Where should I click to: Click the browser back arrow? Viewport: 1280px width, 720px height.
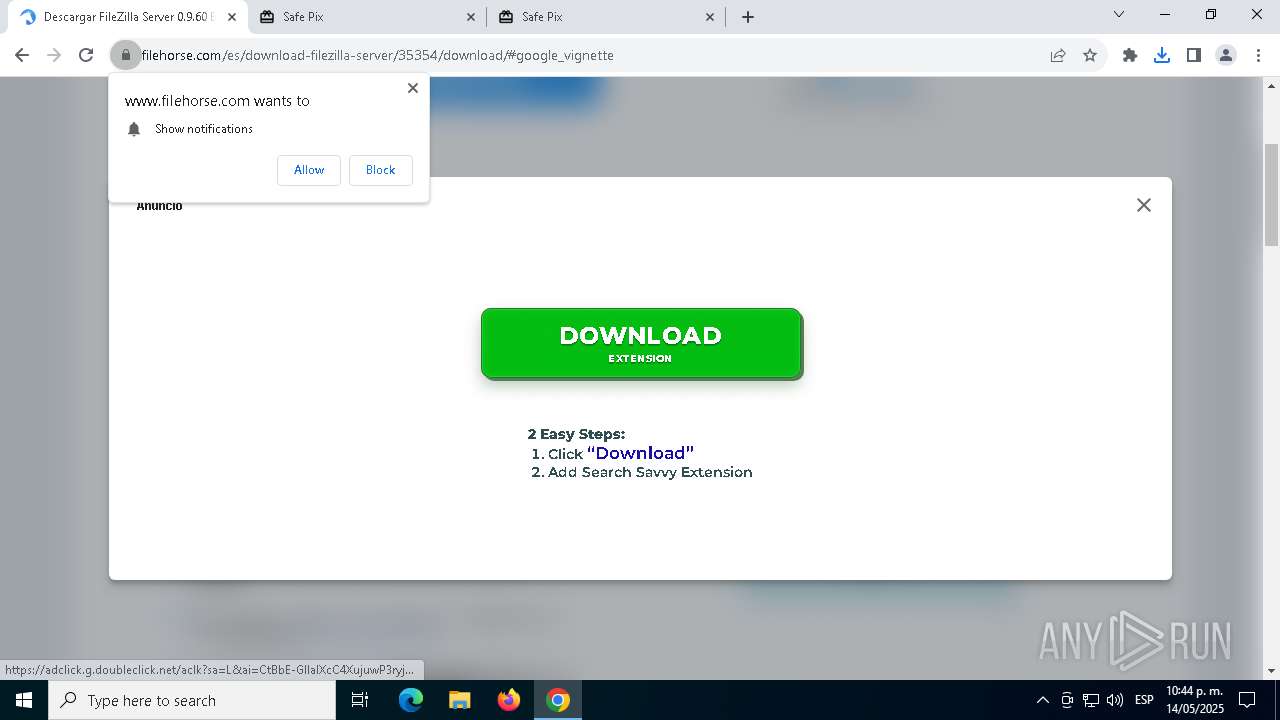click(22, 55)
